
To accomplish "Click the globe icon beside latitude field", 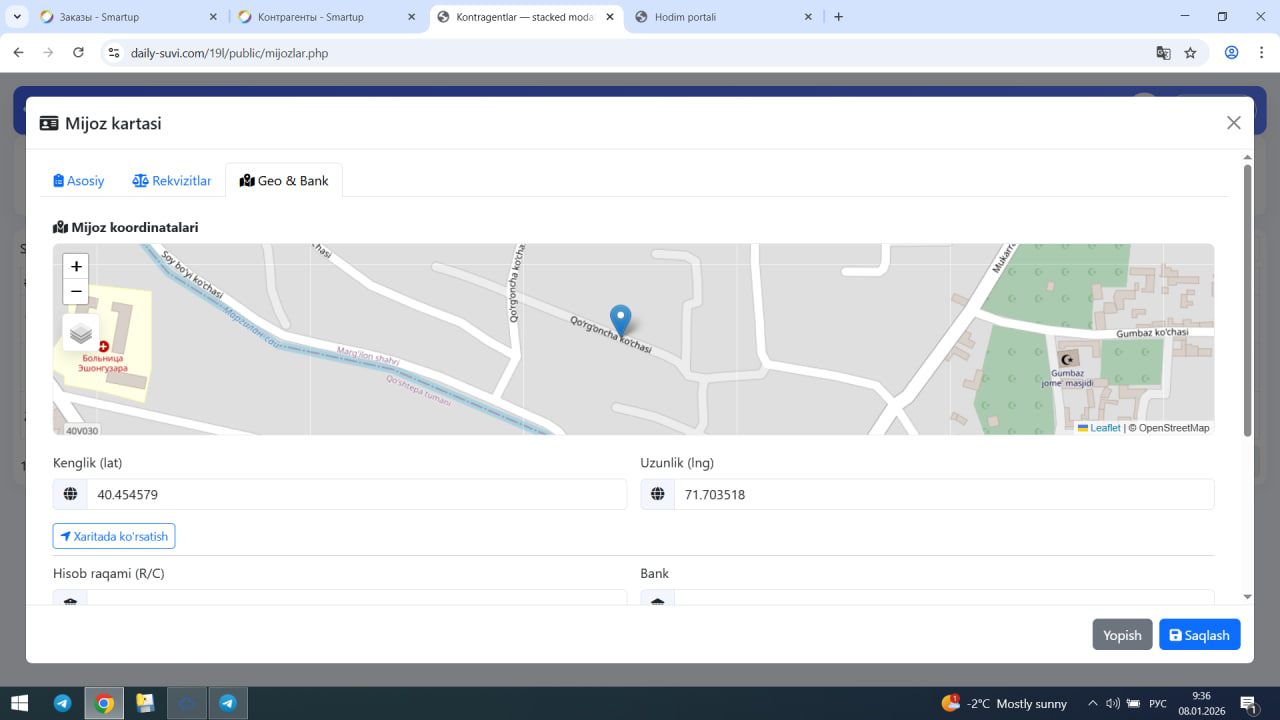I will [70, 494].
